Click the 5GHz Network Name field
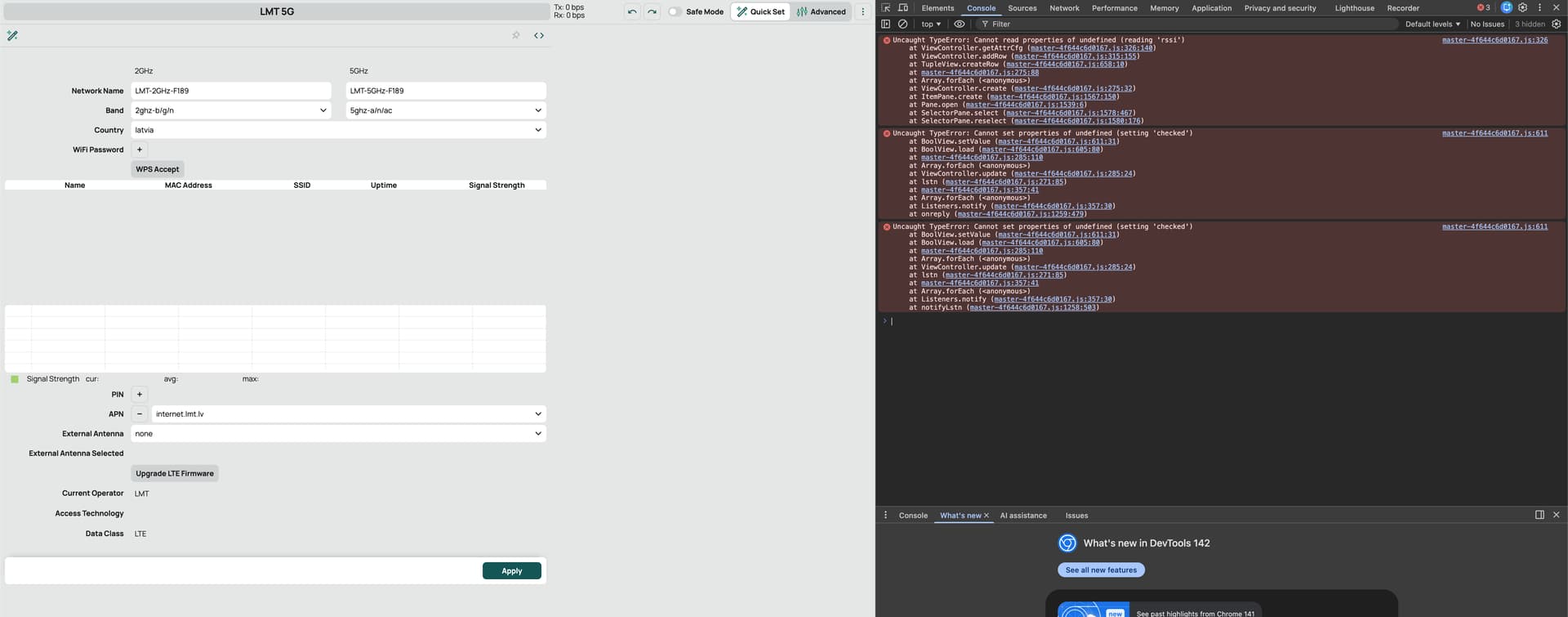 [446, 91]
